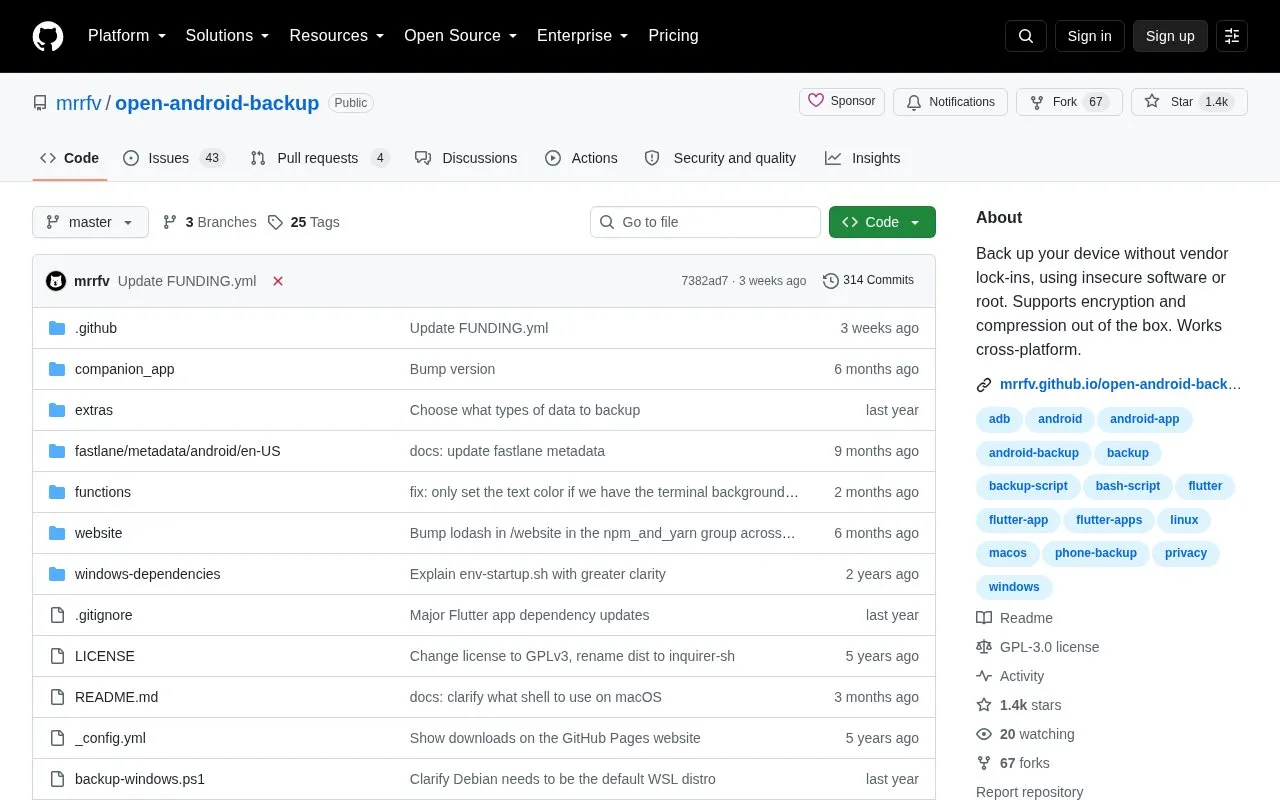Open the Security and quality tab

point(720,158)
